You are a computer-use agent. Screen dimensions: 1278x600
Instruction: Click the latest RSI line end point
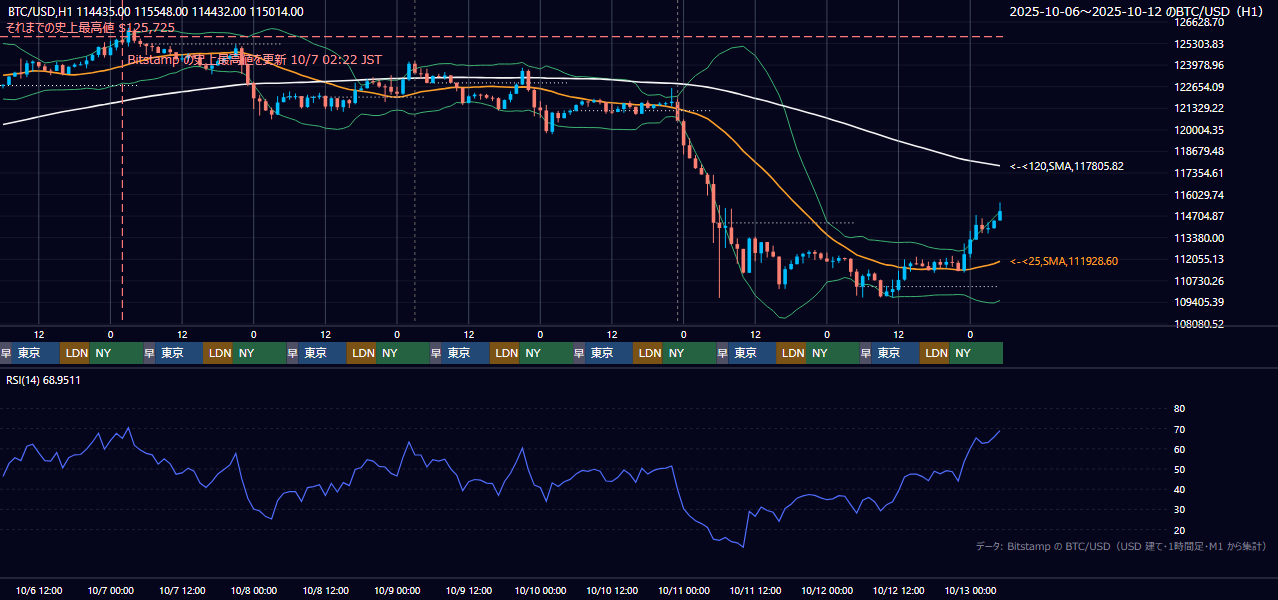tap(999, 431)
